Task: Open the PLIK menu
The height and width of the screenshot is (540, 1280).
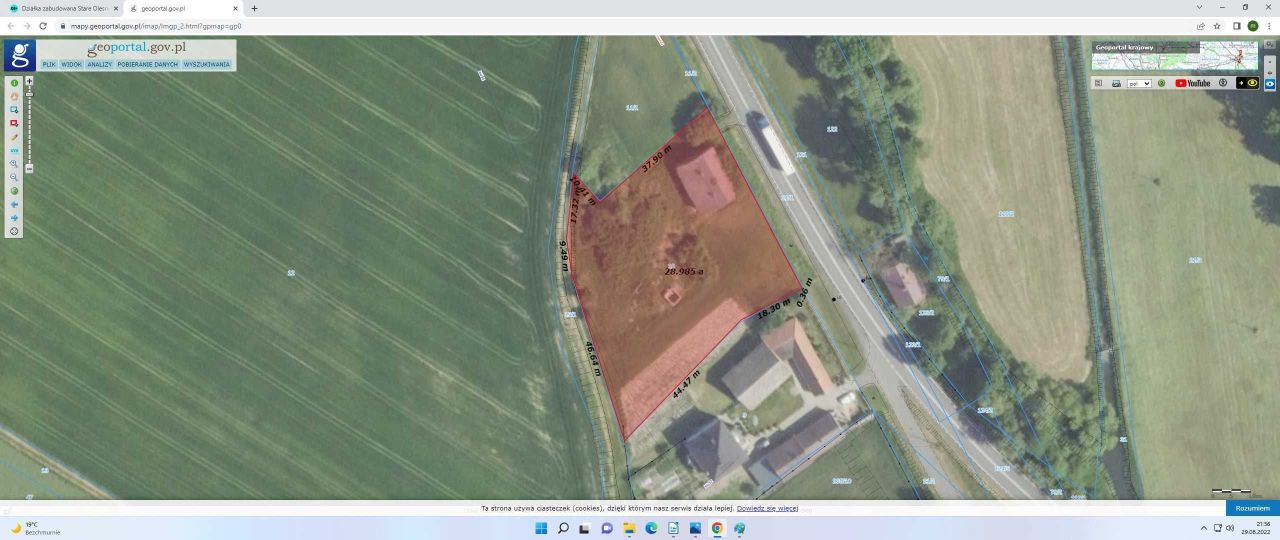Action: point(49,64)
